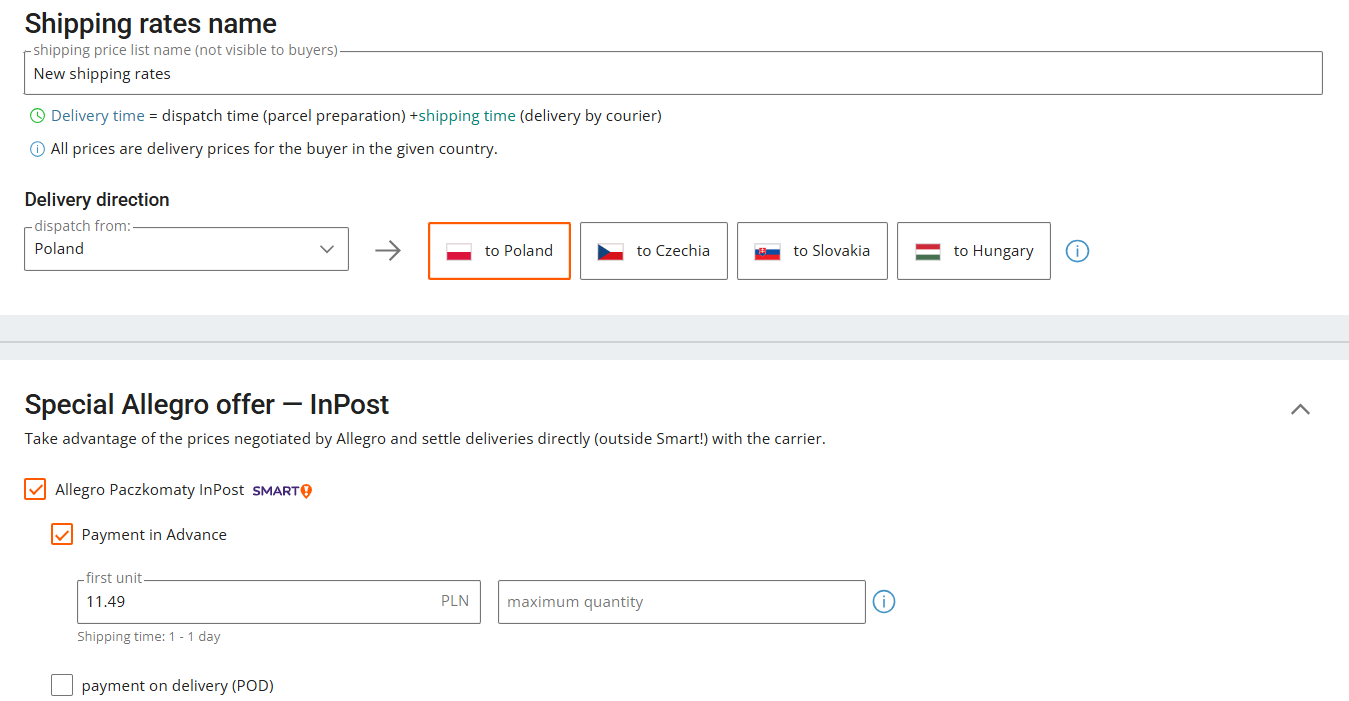
Task: Click 'Shipping time: 1 - 1 day' text
Action: click(149, 637)
